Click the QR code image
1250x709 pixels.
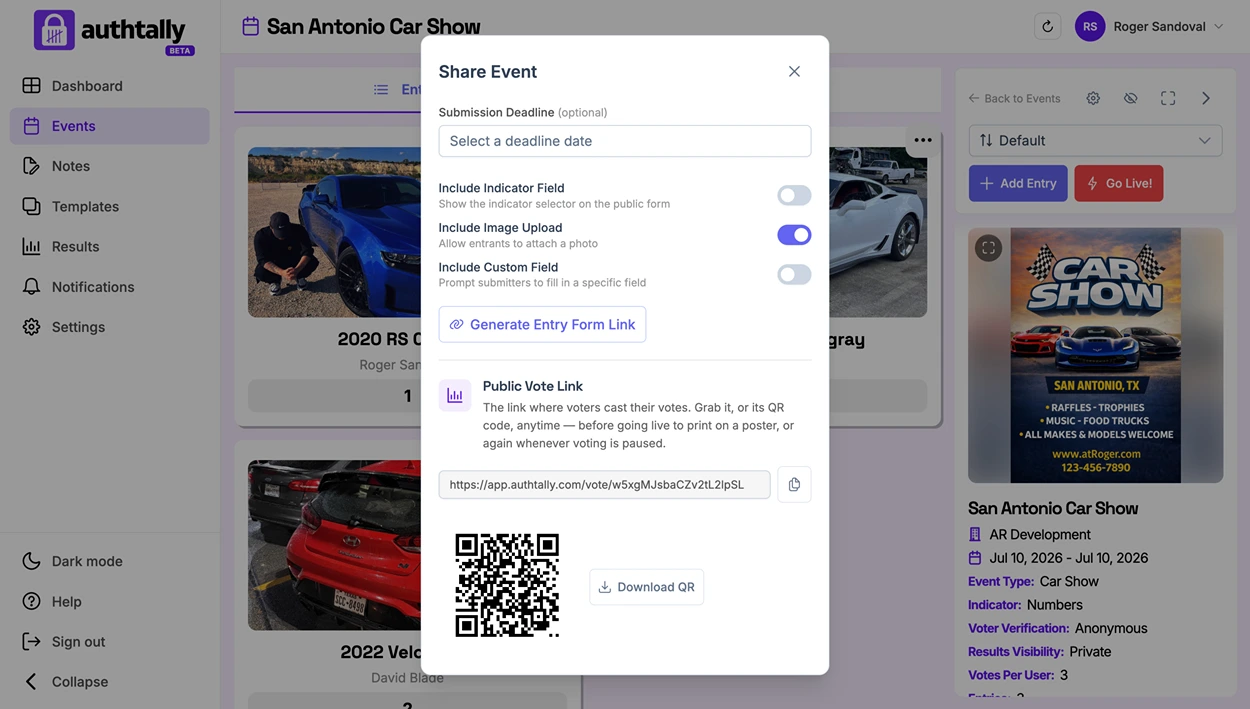(x=507, y=585)
